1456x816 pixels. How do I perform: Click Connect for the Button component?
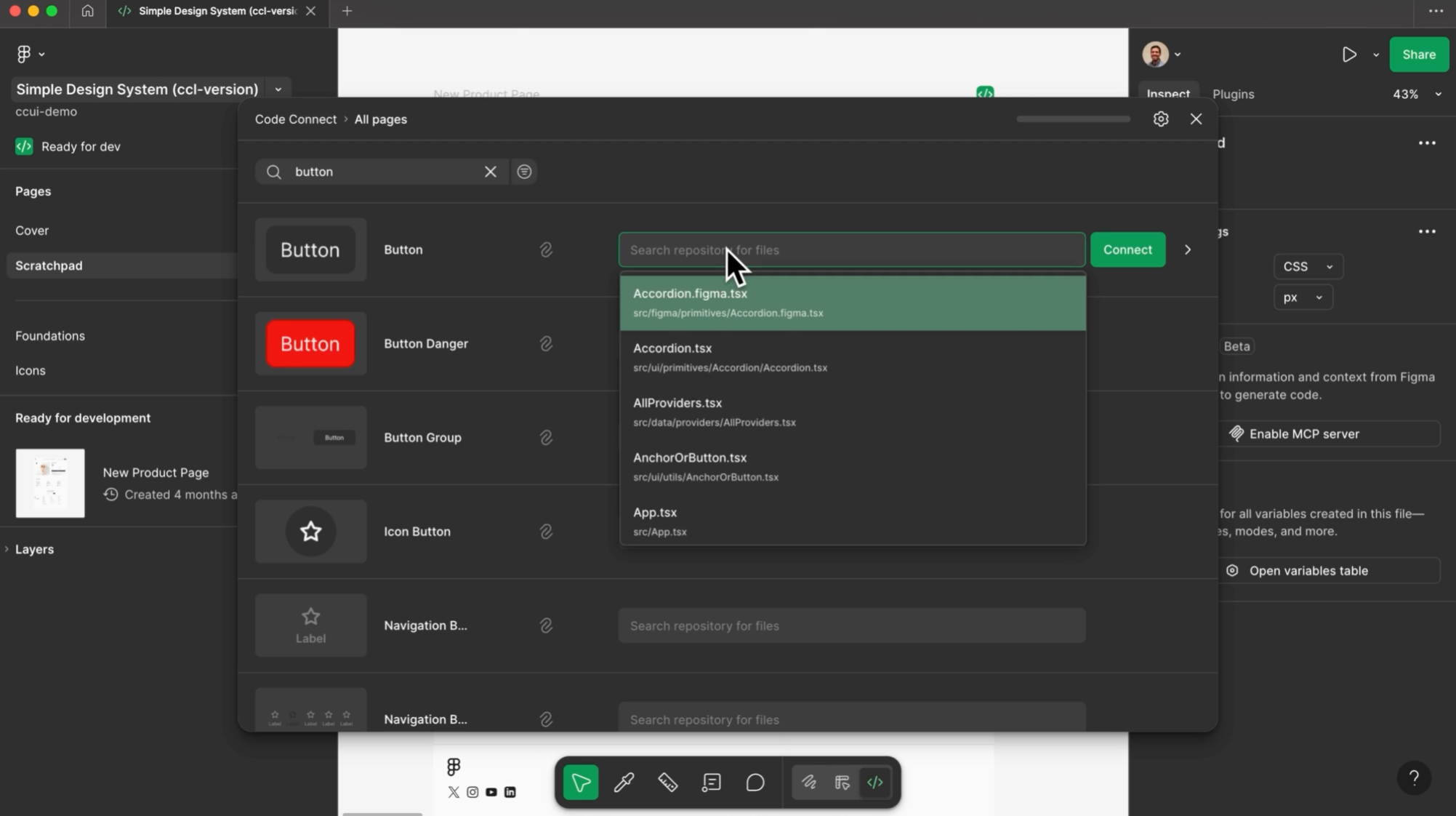1127,249
